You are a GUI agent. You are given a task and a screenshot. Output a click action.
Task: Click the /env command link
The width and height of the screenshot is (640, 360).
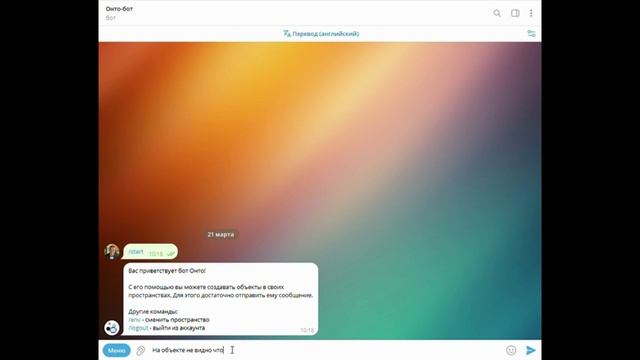point(134,320)
